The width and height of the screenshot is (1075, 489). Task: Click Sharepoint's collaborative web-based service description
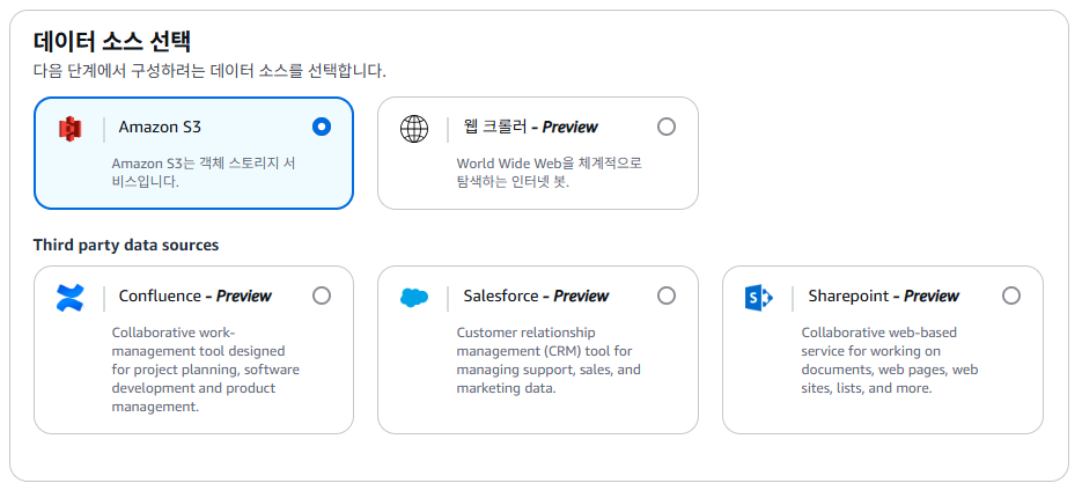click(x=890, y=361)
